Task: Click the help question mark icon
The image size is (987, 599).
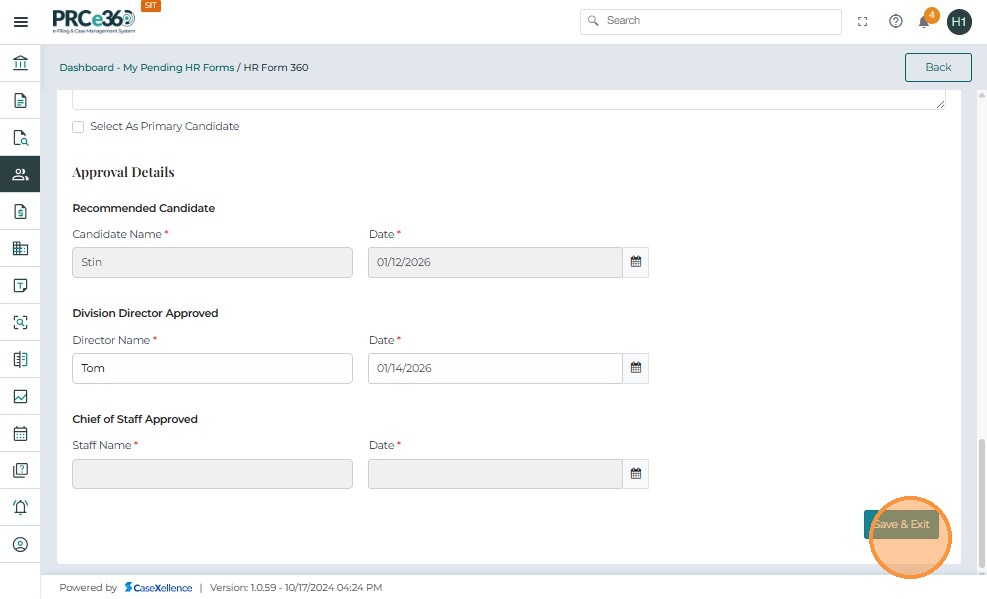Action: pos(896,21)
